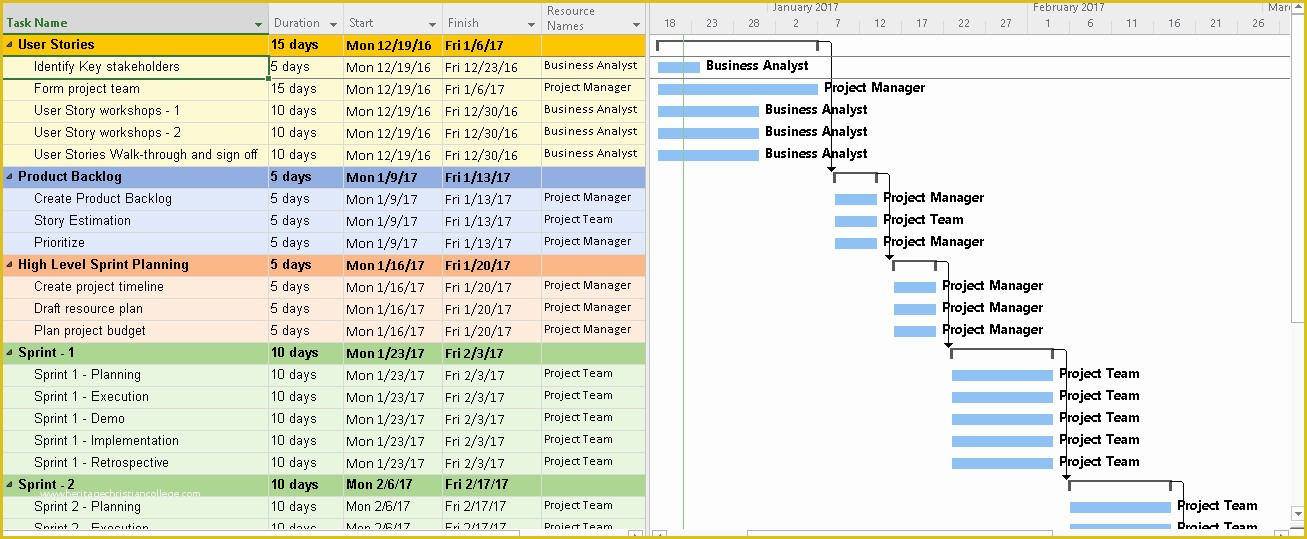Select the Identify Key stakeholders task
1307x539 pixels.
[106, 67]
